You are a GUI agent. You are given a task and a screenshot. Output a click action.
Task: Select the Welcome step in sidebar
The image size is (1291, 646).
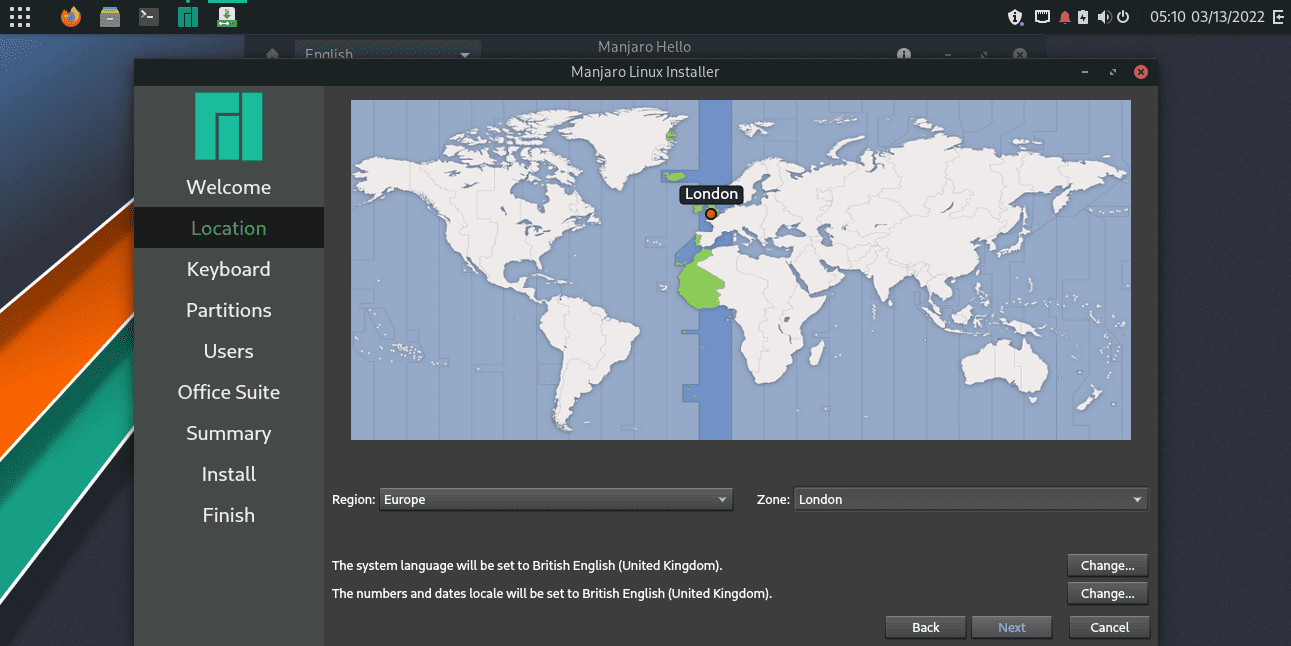(x=228, y=187)
